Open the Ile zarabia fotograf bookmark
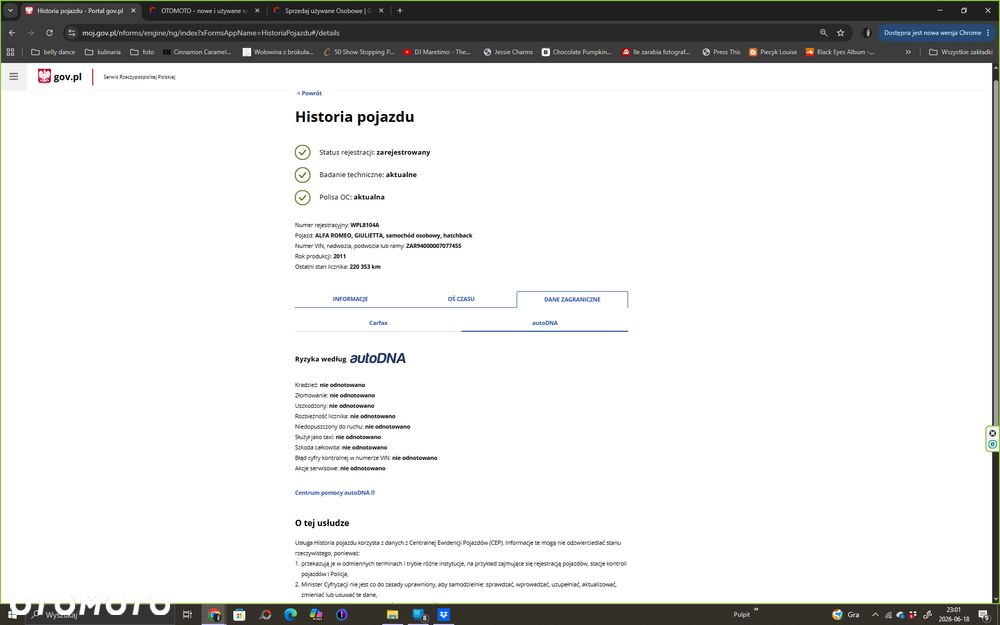Viewport: 1000px width, 625px height. (656, 52)
